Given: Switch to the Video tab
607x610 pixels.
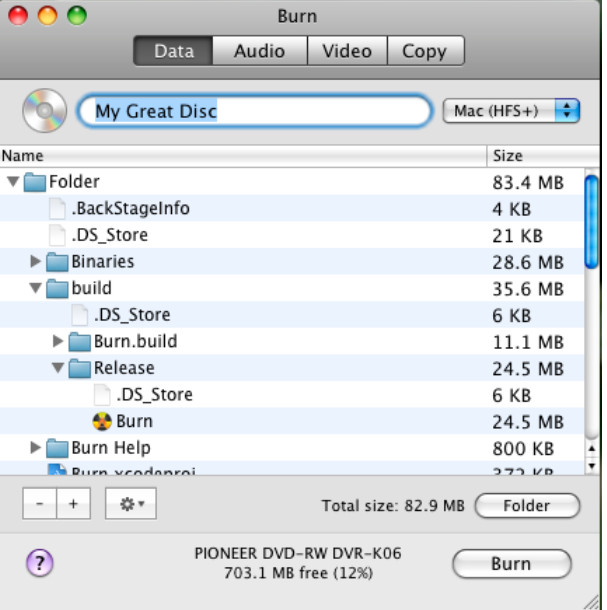Looking at the screenshot, I should point(347,51).
